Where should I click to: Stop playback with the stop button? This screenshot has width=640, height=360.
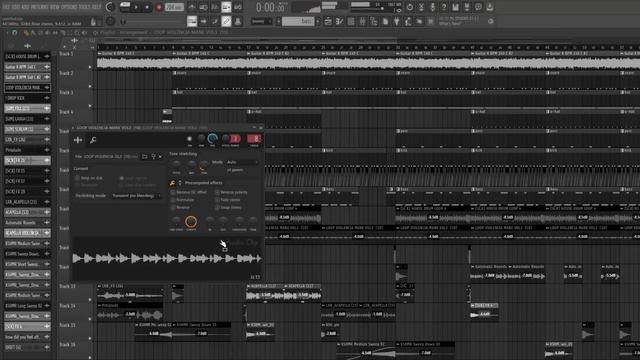click(x=147, y=7)
